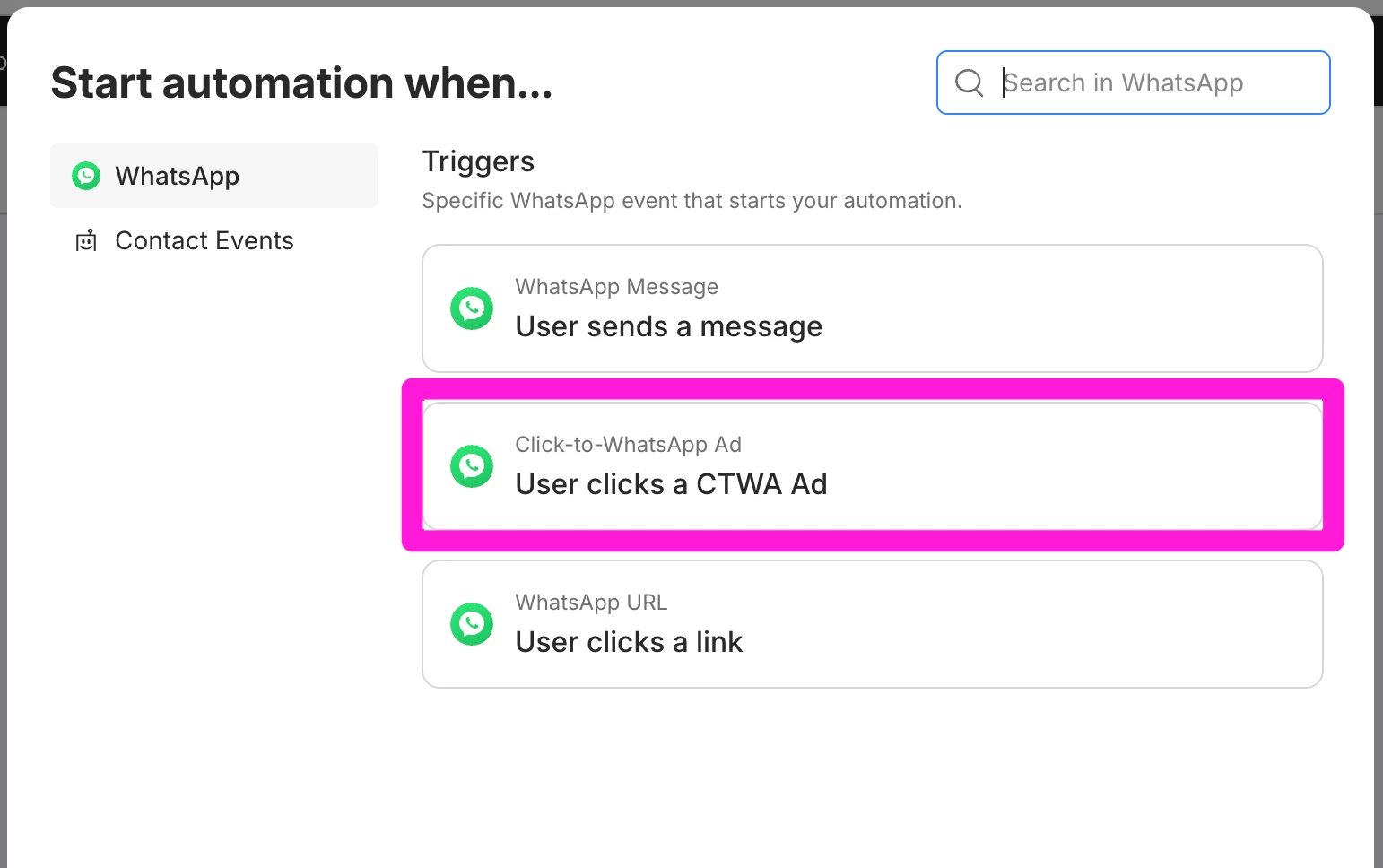This screenshot has height=868, width=1383.
Task: Choose the 'User clicks a CTWA Ad' trigger
Action: (671, 484)
